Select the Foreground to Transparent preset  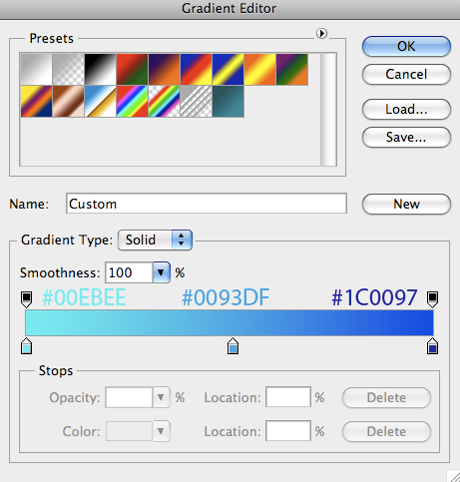[68, 69]
